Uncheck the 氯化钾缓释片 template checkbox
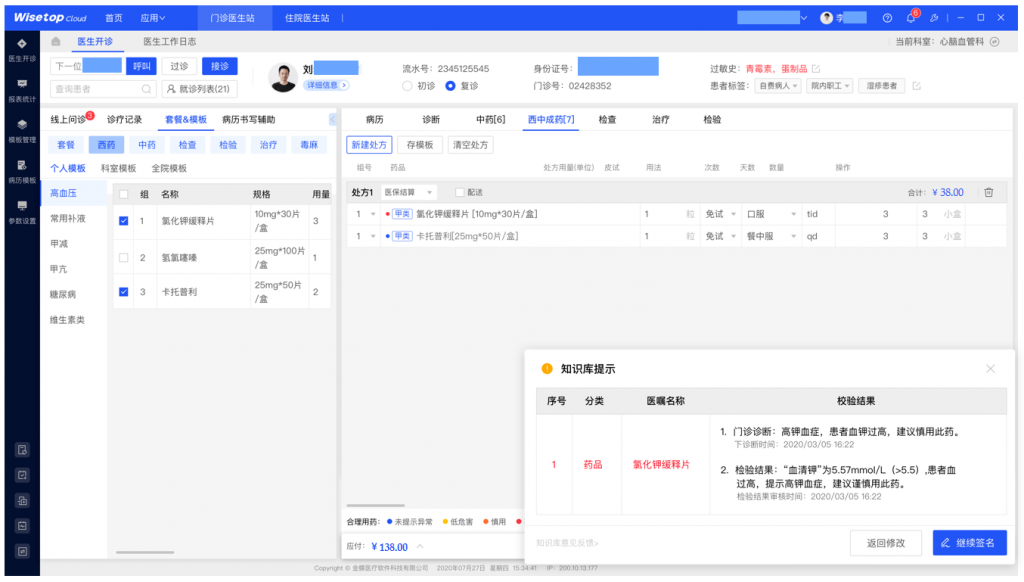The width and height of the screenshot is (1024, 582). point(123,222)
